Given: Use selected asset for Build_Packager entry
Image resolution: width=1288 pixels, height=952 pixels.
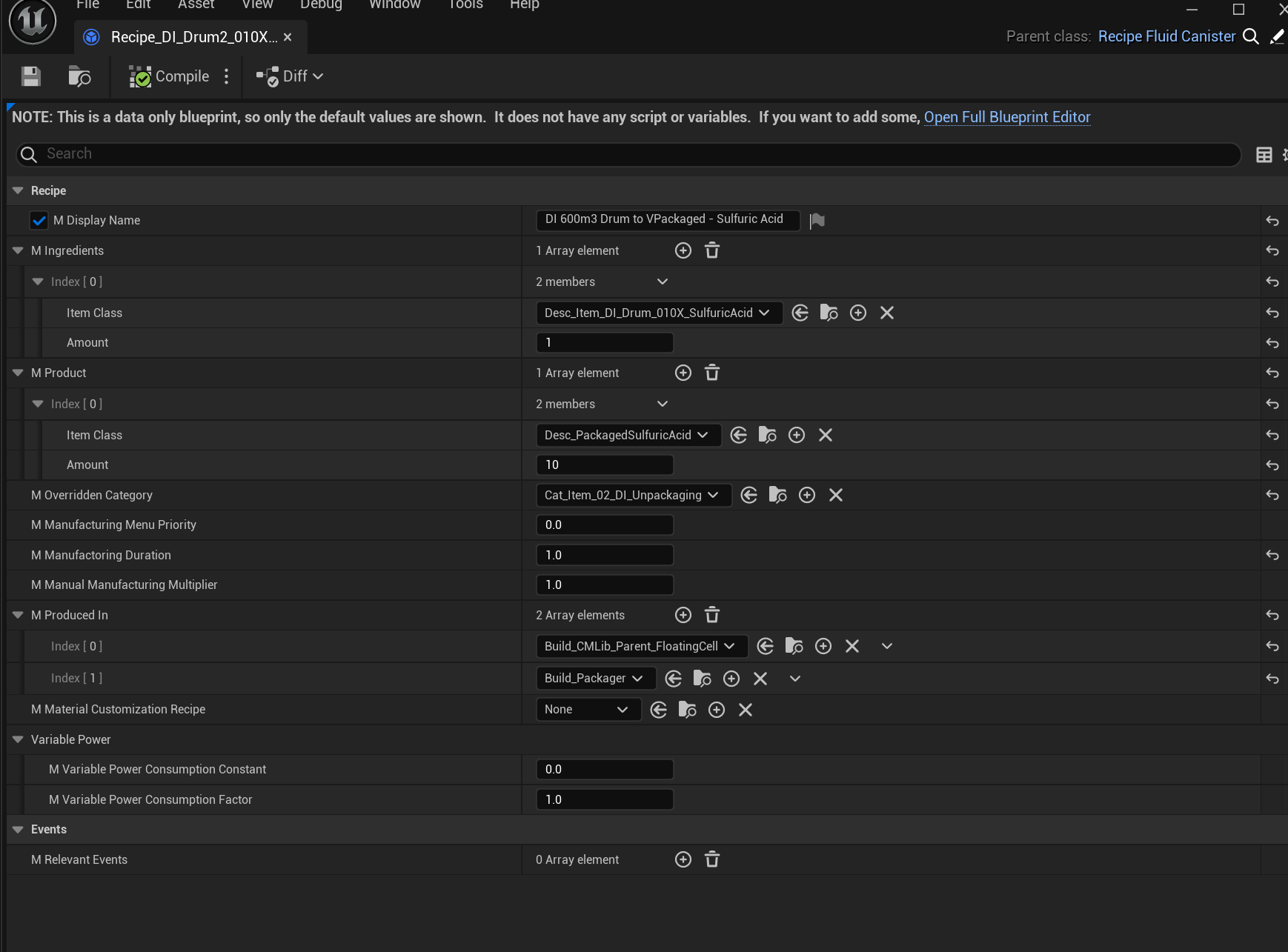Looking at the screenshot, I should (674, 679).
